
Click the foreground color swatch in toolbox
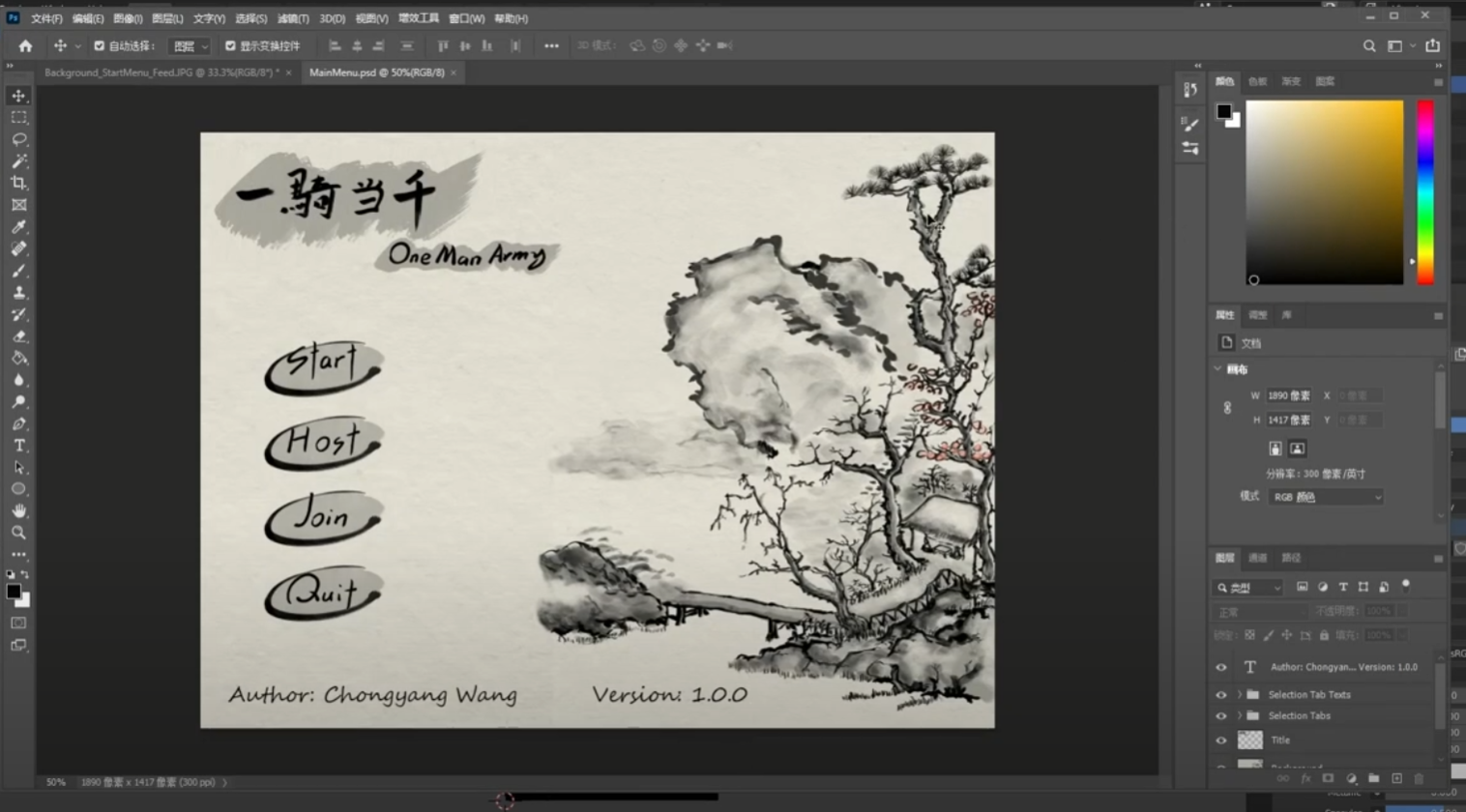tap(13, 592)
